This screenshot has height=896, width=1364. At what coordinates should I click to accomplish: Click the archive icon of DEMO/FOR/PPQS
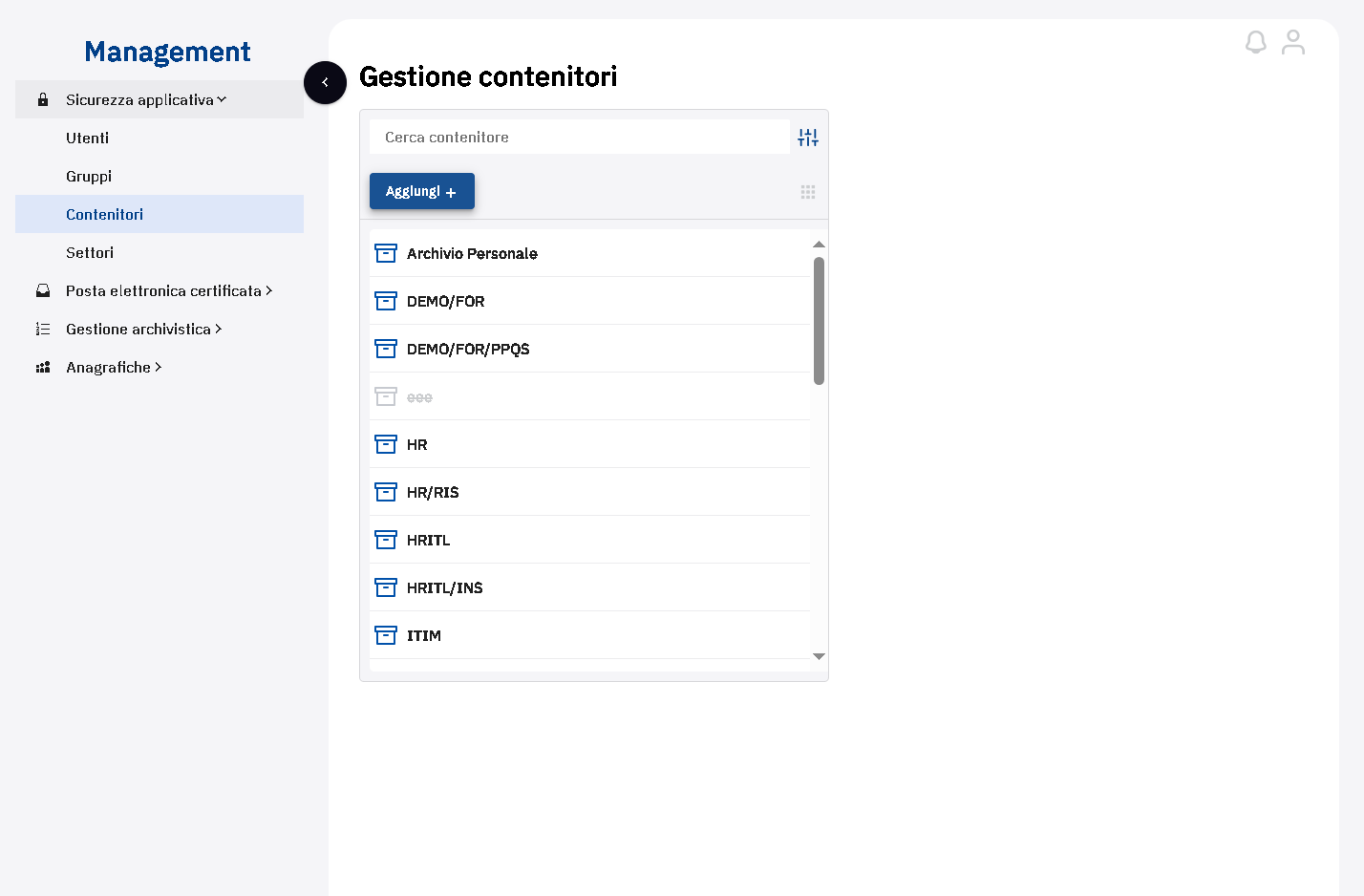(x=386, y=349)
